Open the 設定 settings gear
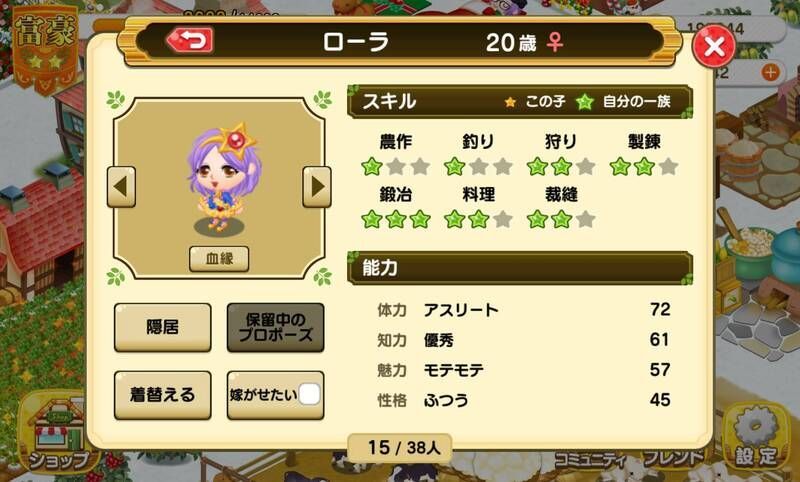Image resolution: width=800 pixels, height=482 pixels. coord(756,436)
